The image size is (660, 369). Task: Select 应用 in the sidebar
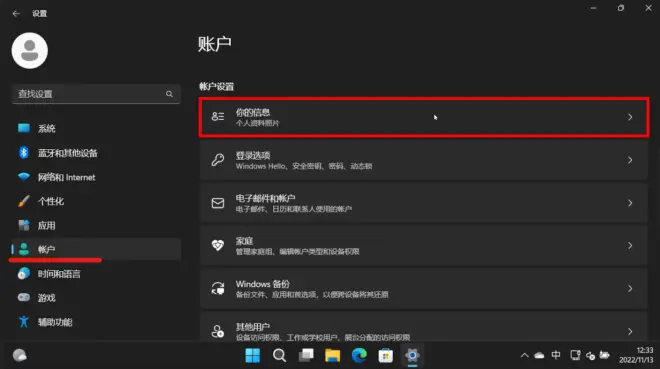pyautogui.click(x=97, y=226)
